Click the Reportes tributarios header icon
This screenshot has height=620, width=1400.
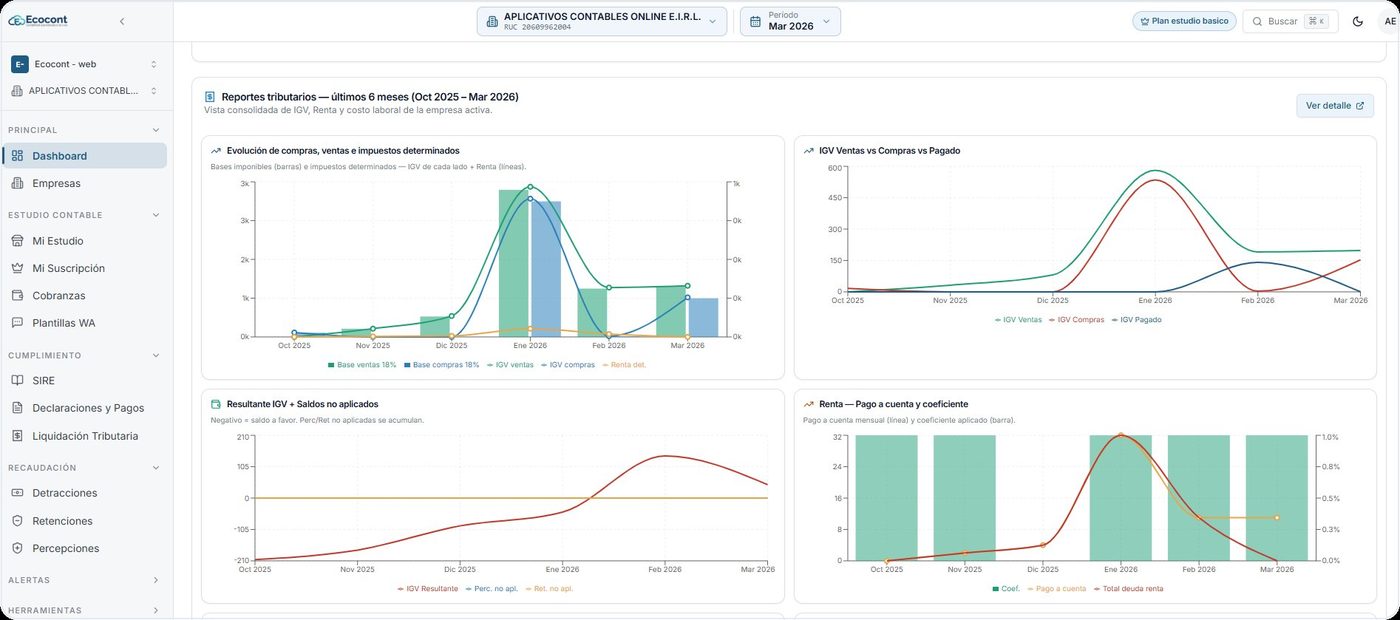[210, 97]
